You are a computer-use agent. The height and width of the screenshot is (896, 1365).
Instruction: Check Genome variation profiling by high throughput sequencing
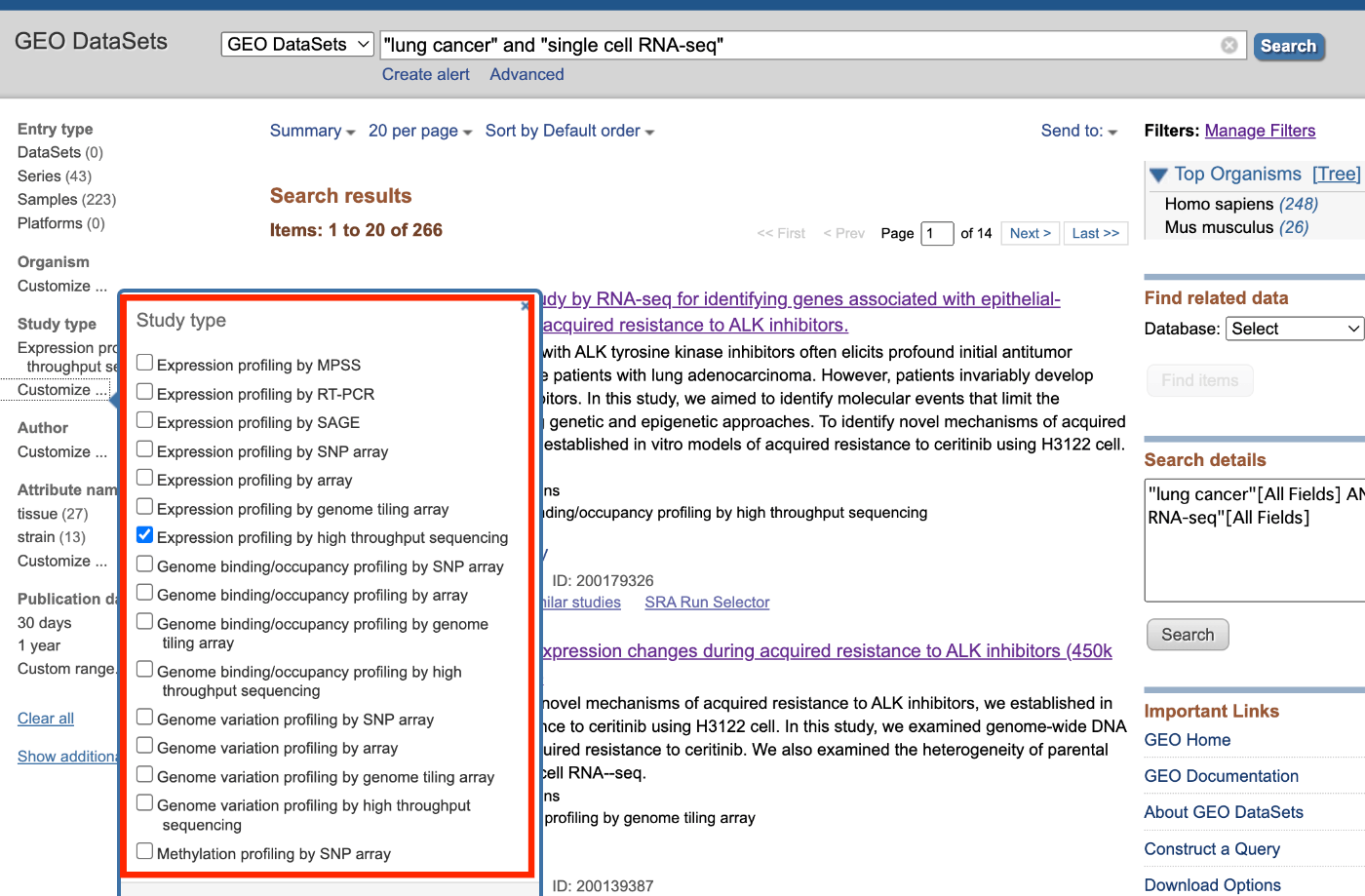coord(144,803)
